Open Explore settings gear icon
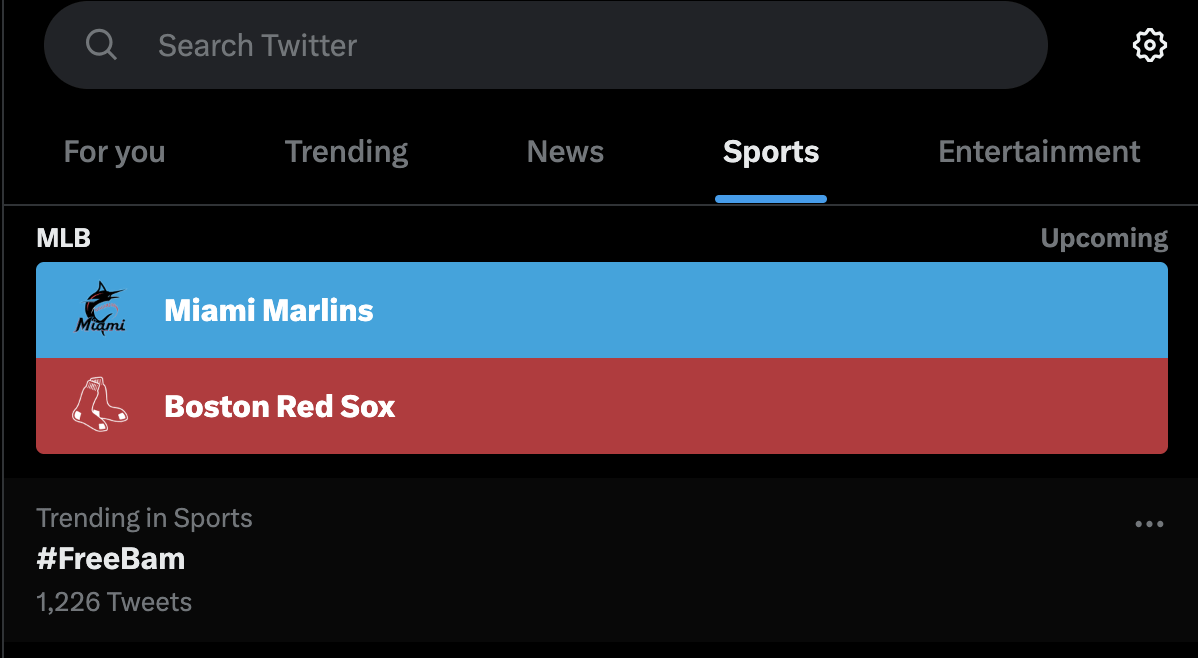 [1149, 45]
